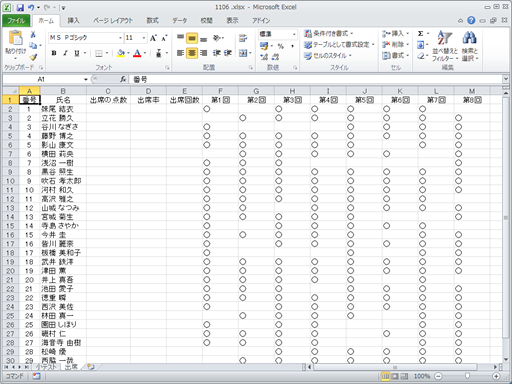Toggle center horizontal alignment

coord(192,53)
